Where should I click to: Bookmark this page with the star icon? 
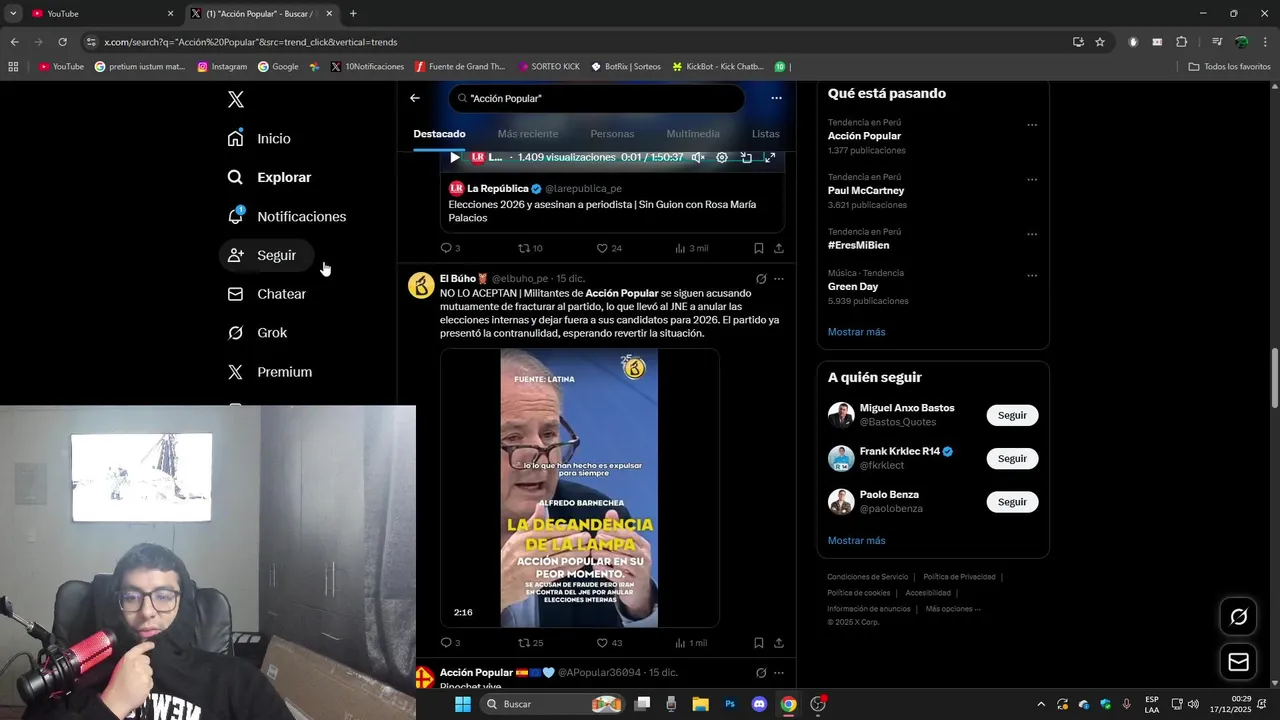(1100, 42)
